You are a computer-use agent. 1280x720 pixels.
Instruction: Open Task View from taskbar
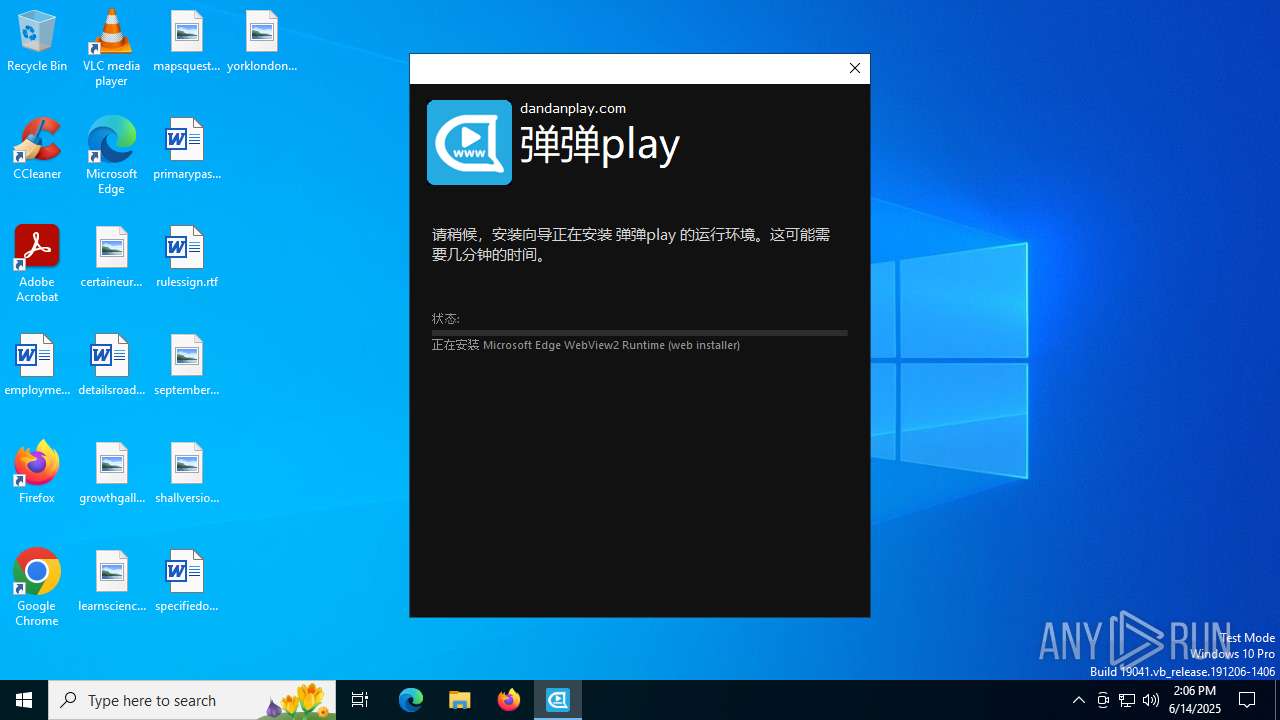tap(360, 700)
